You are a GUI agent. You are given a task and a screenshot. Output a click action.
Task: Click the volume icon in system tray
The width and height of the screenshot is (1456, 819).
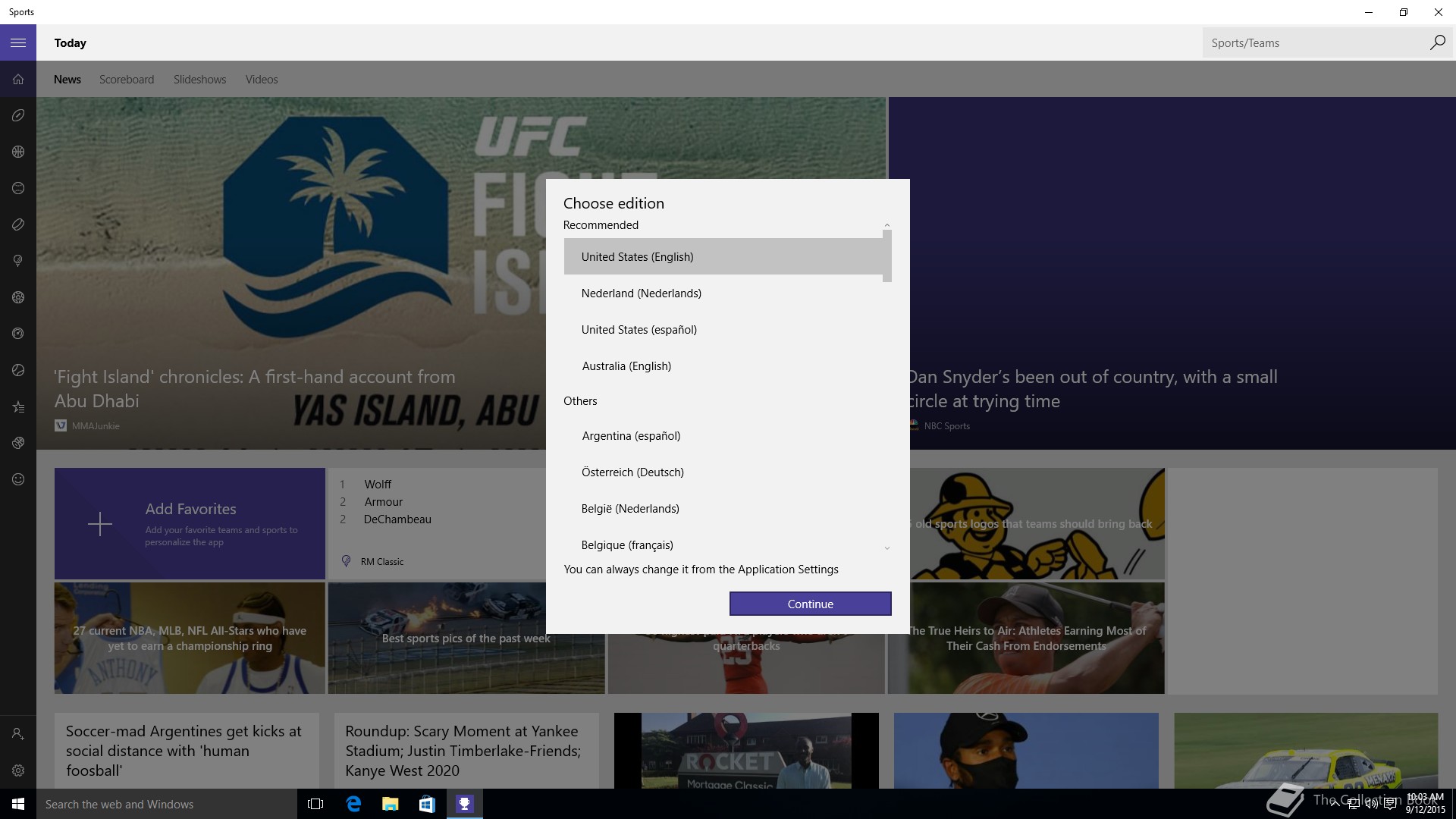pos(1371,804)
